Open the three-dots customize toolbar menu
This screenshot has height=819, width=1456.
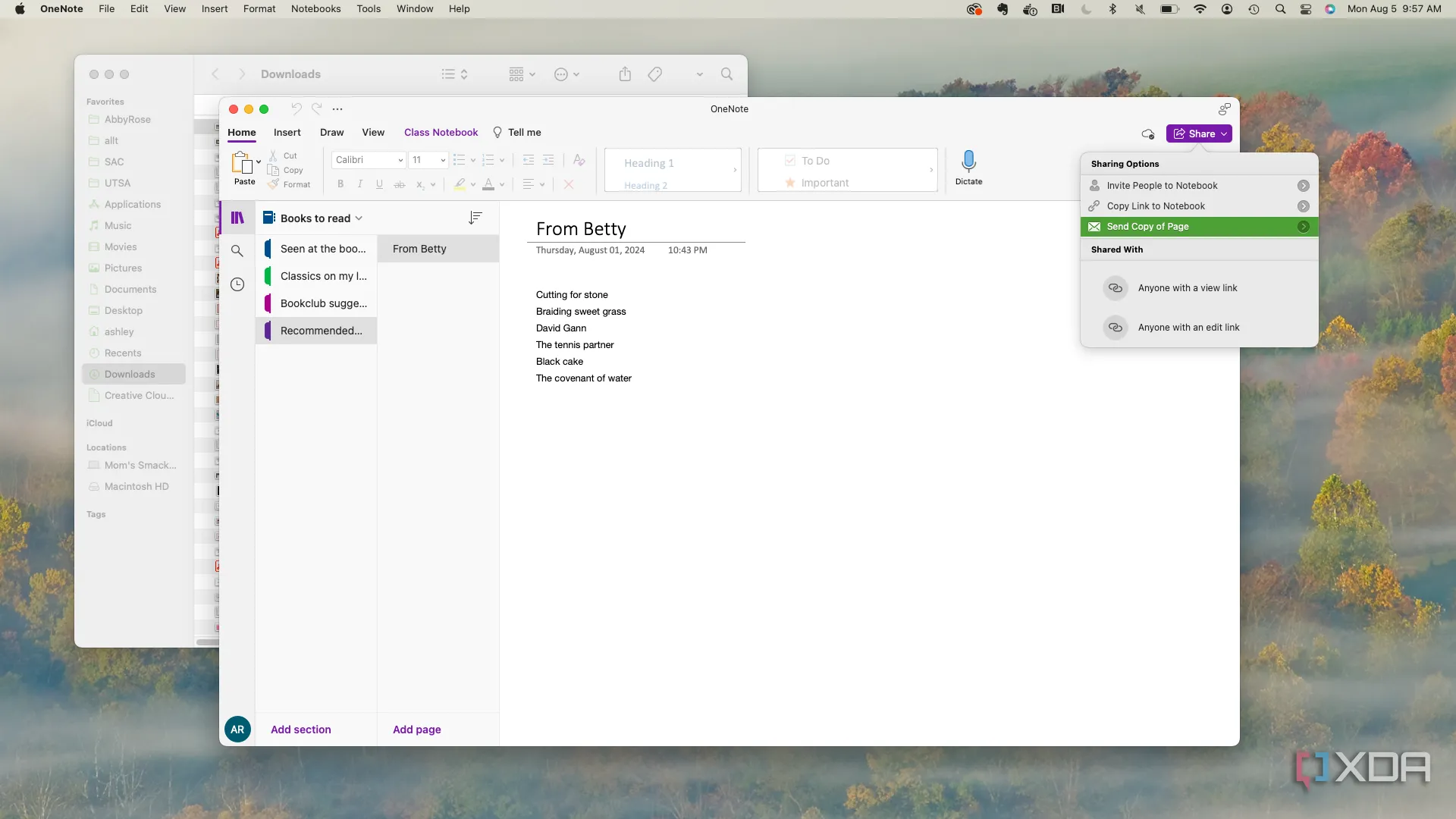337,109
